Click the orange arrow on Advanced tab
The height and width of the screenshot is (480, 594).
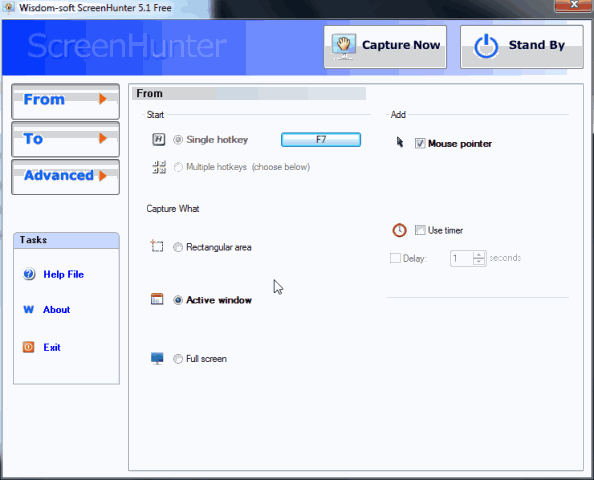(103, 176)
